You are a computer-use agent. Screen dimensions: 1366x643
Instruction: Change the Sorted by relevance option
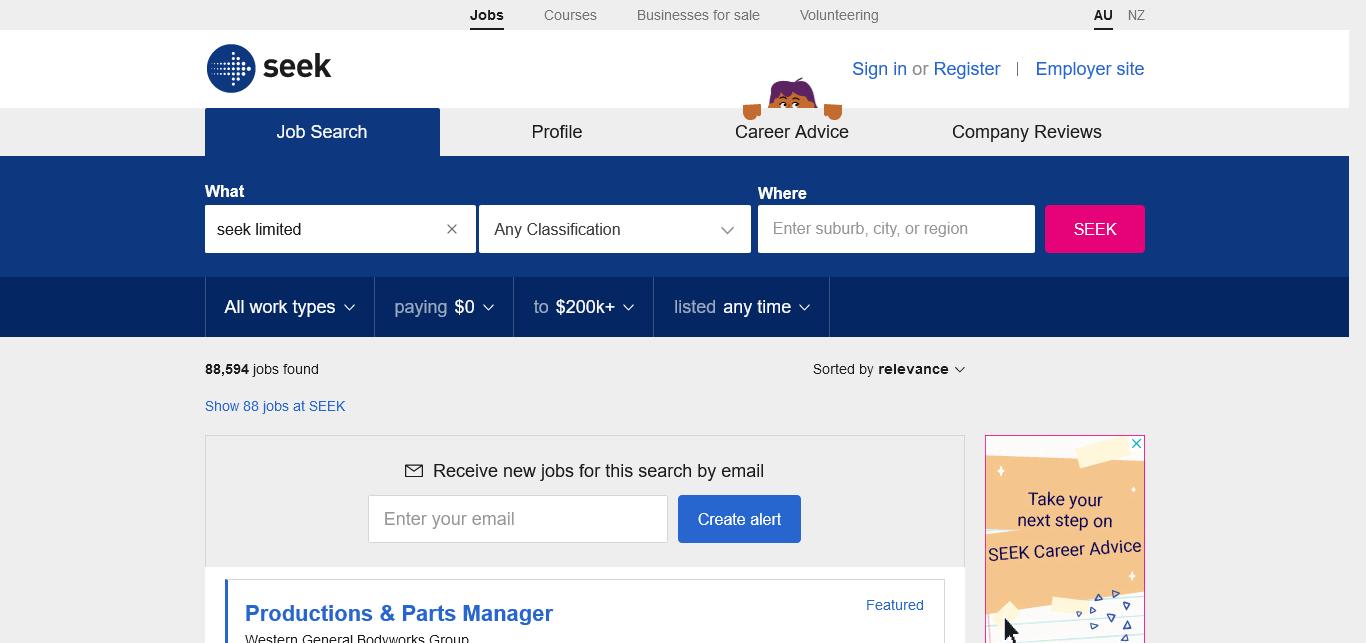tap(889, 369)
